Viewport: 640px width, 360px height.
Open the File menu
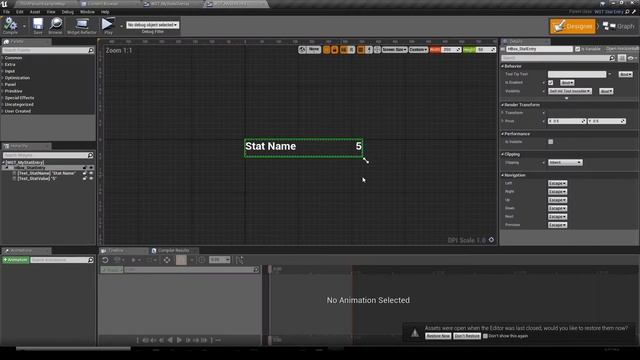tap(7, 12)
